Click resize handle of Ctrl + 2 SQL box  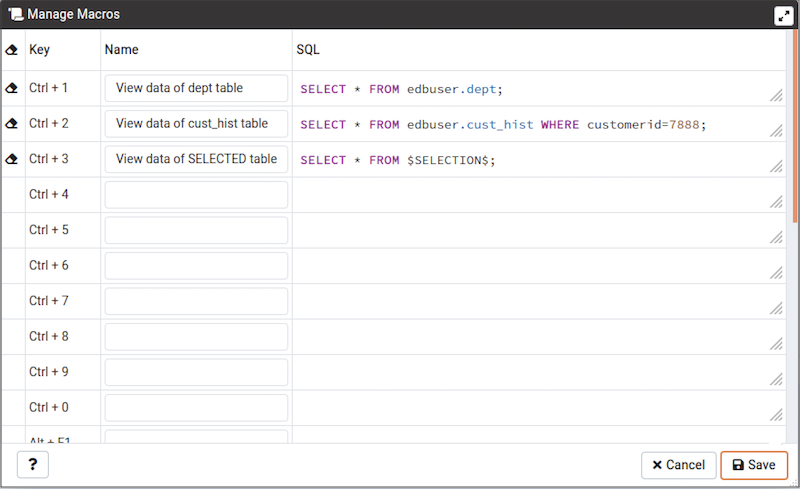coord(776,131)
